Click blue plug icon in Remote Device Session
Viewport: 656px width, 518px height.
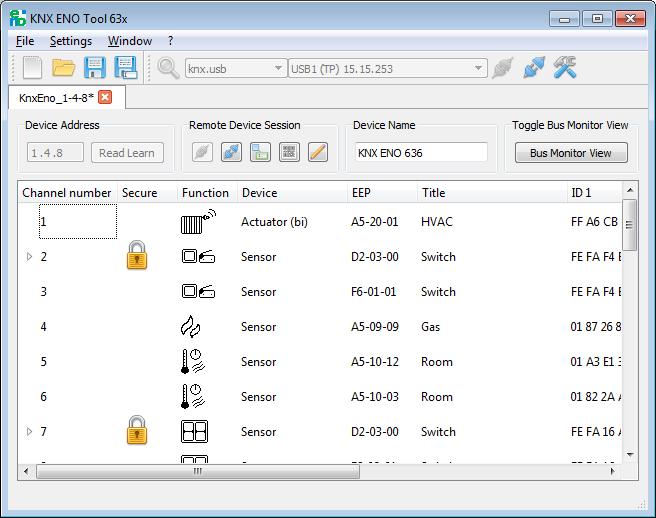(231, 152)
